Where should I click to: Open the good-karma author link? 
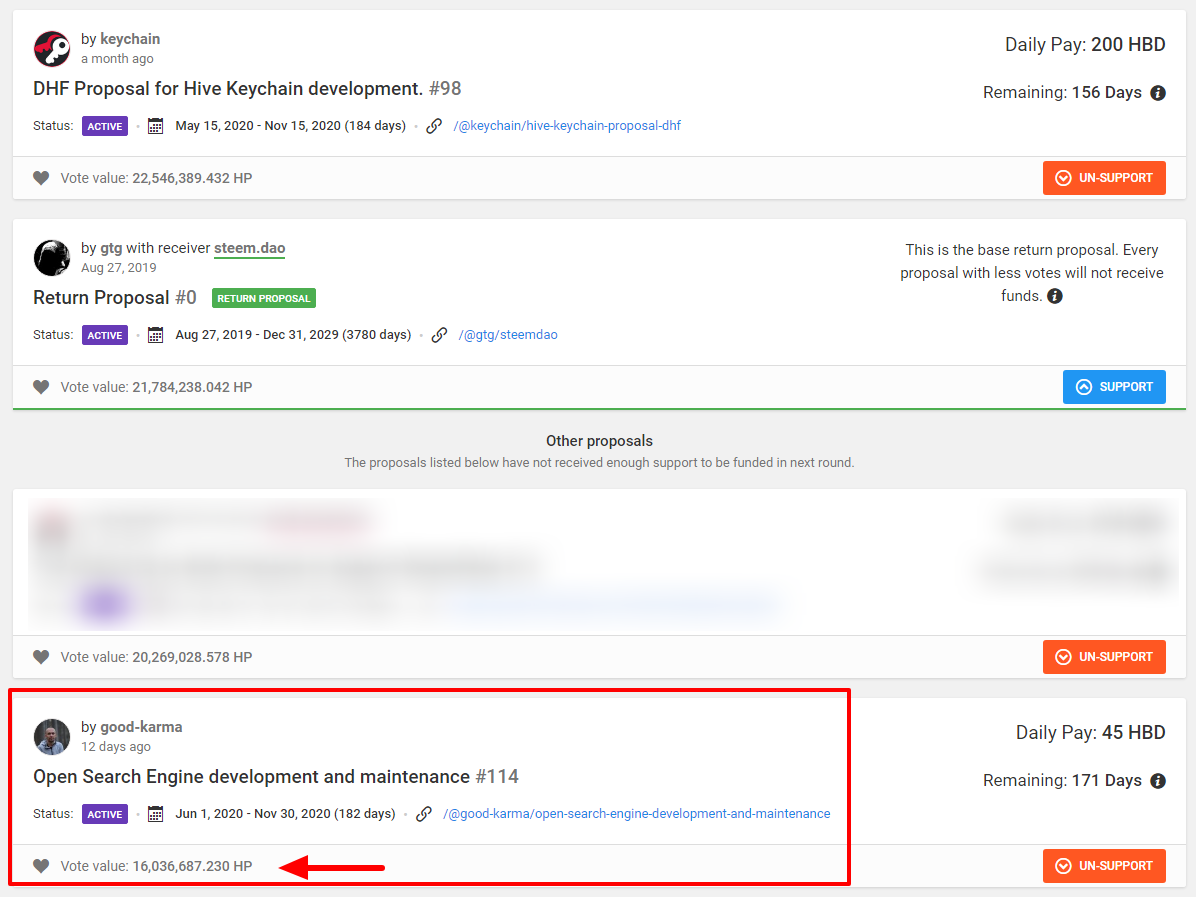141,727
